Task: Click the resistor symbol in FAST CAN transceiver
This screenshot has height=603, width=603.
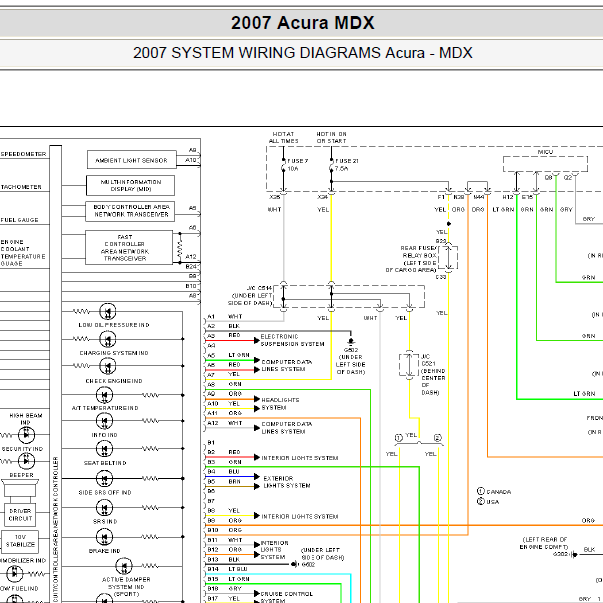Action: [180, 248]
